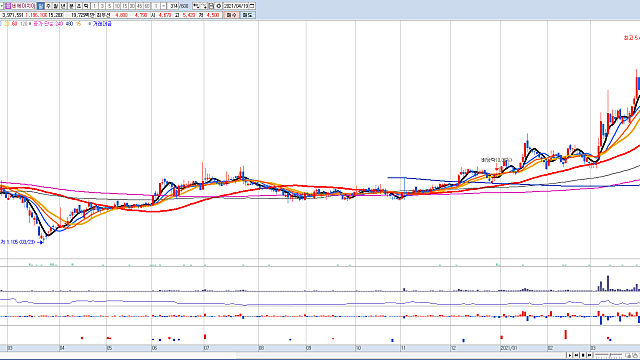The image size is (640, 360).
Task: Click the 12 month axis label
Action: point(453,348)
